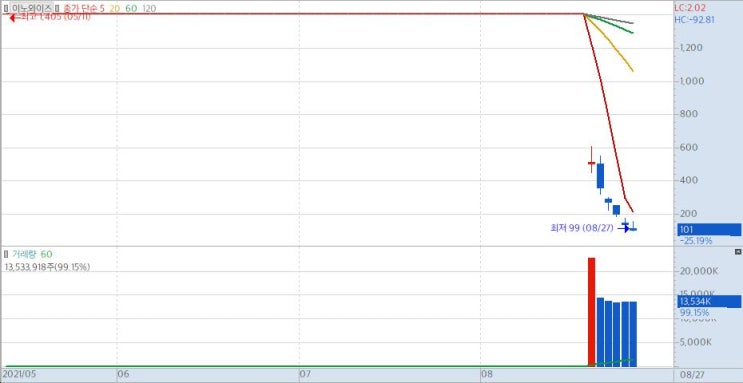The width and height of the screenshot is (743, 383).
Task: Click the 2021/05 date axis label
Action: pos(19,374)
